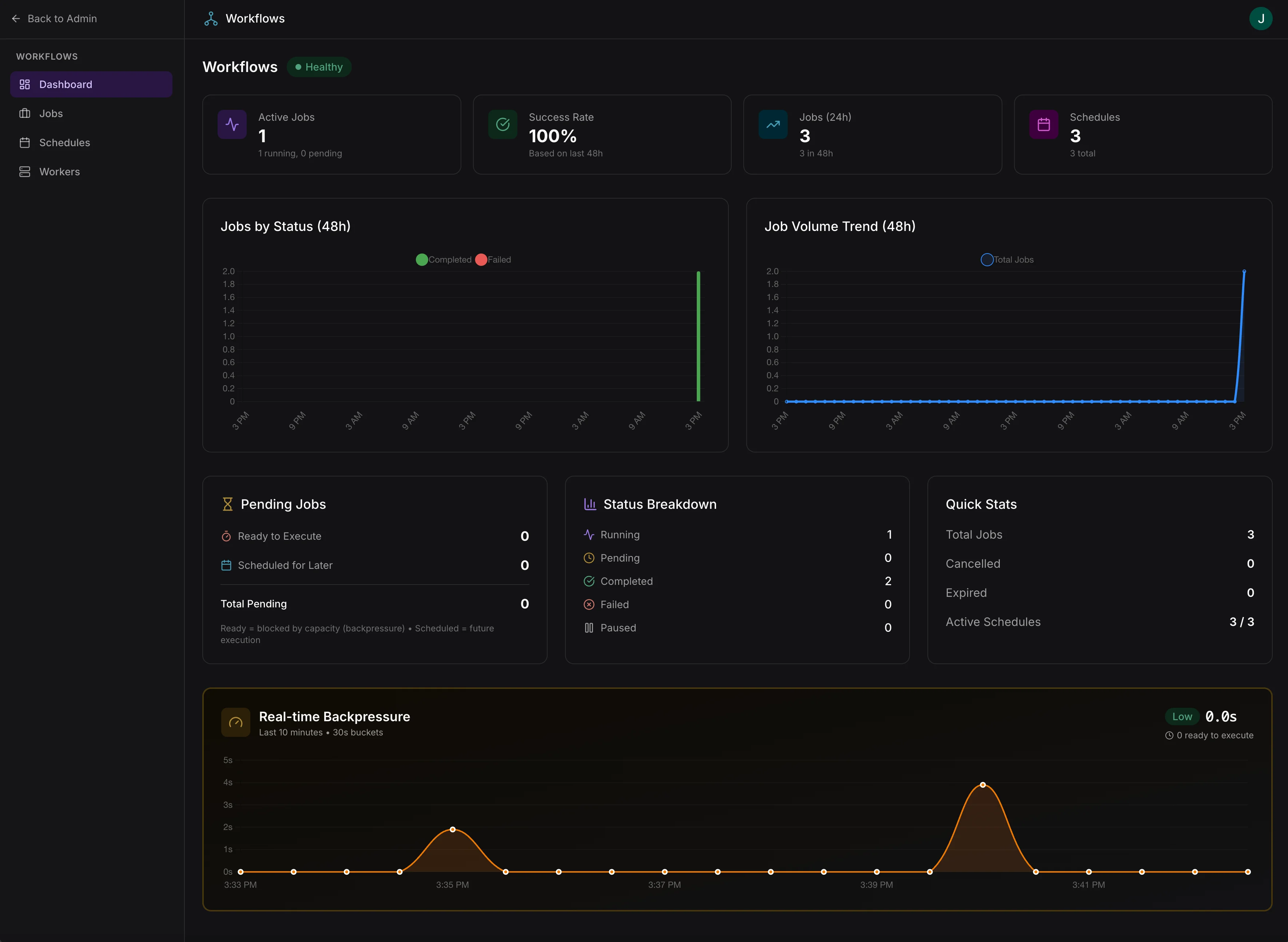1288x942 pixels.
Task: Click the '3 in 48h' text
Action: [816, 153]
